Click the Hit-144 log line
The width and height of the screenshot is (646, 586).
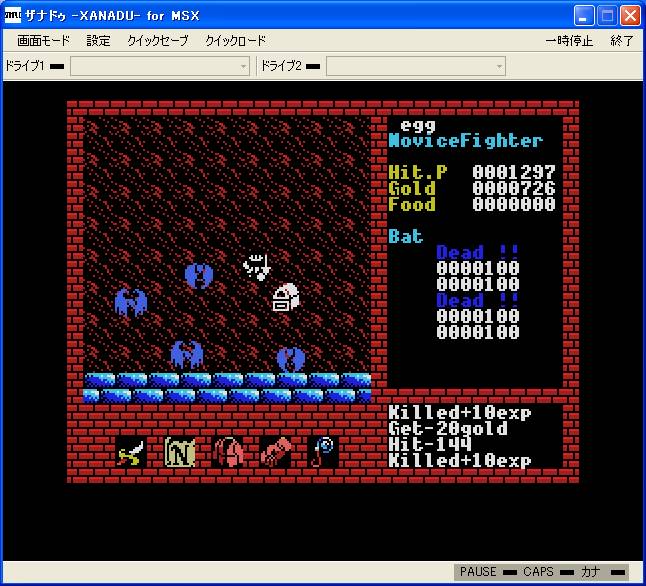click(x=430, y=445)
